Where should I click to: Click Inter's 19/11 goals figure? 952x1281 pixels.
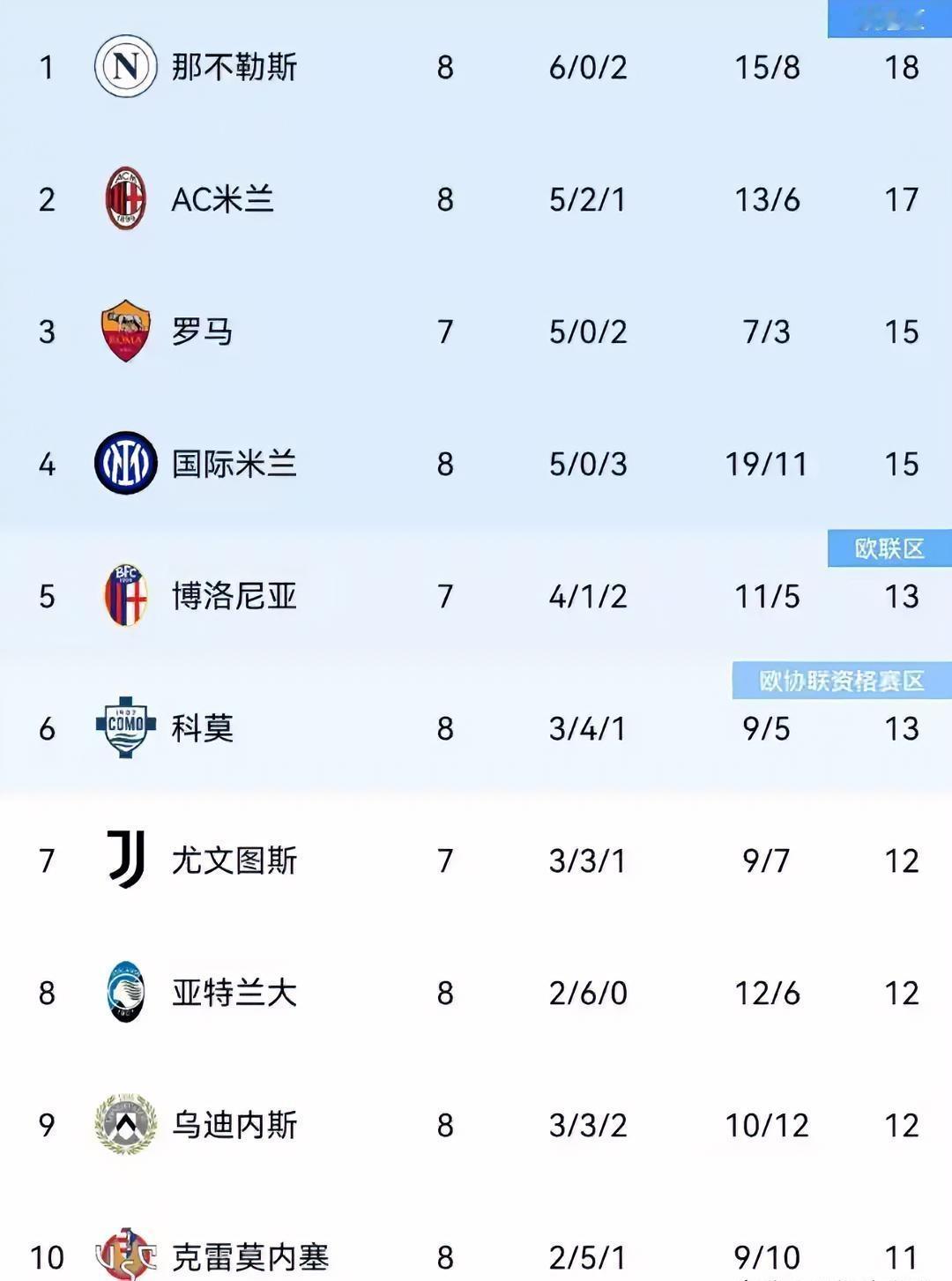(x=766, y=464)
